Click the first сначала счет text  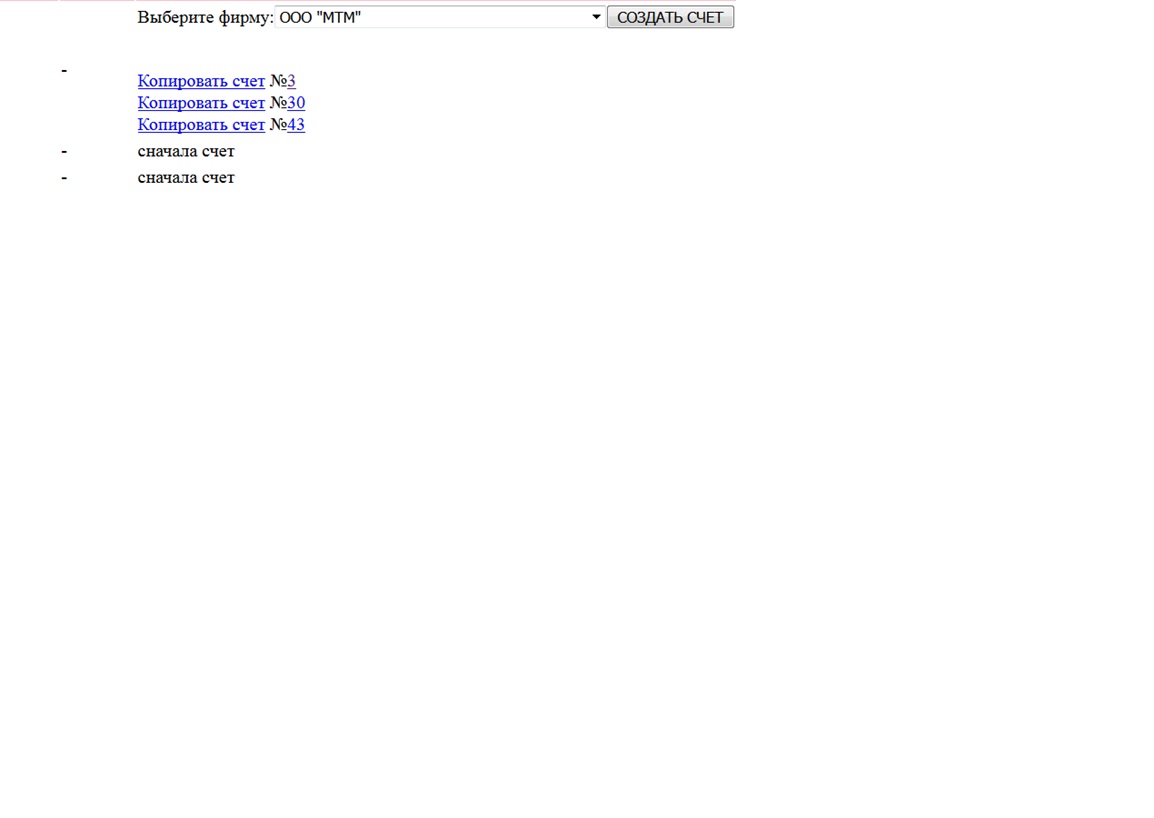coord(186,151)
